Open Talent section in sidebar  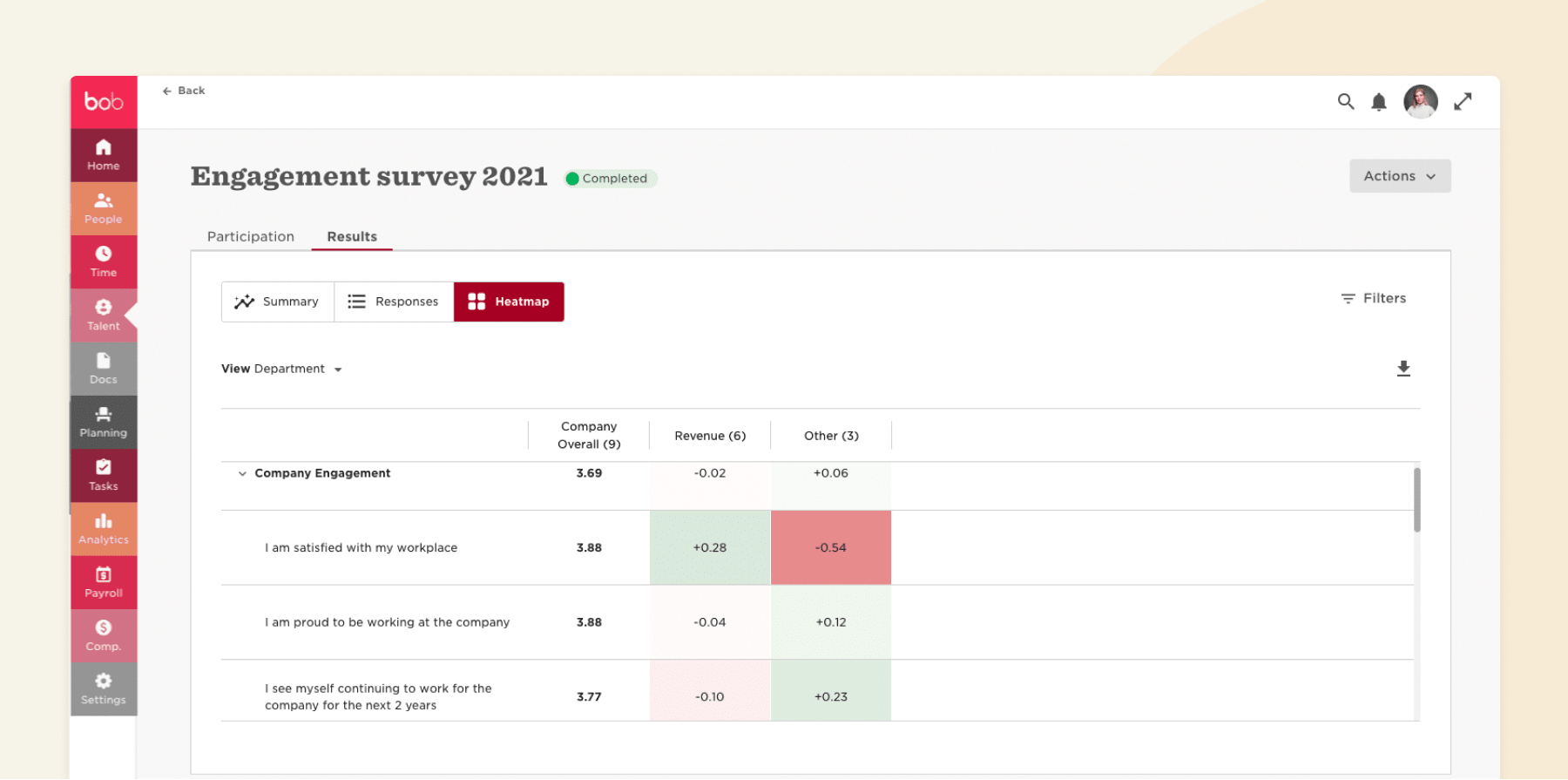pyautogui.click(x=104, y=315)
